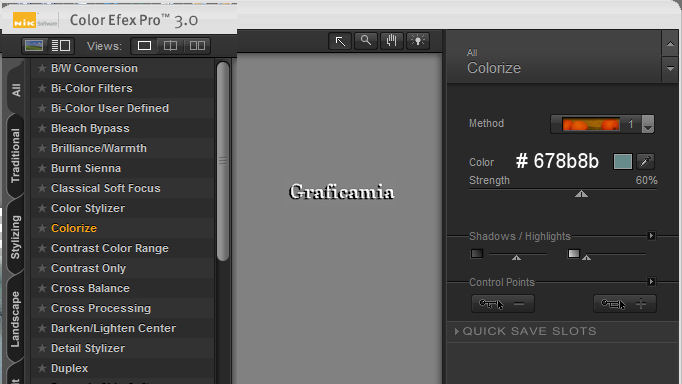This screenshot has width=682, height=384.
Task: Switch to the Traditional category tab
Action: (16, 156)
